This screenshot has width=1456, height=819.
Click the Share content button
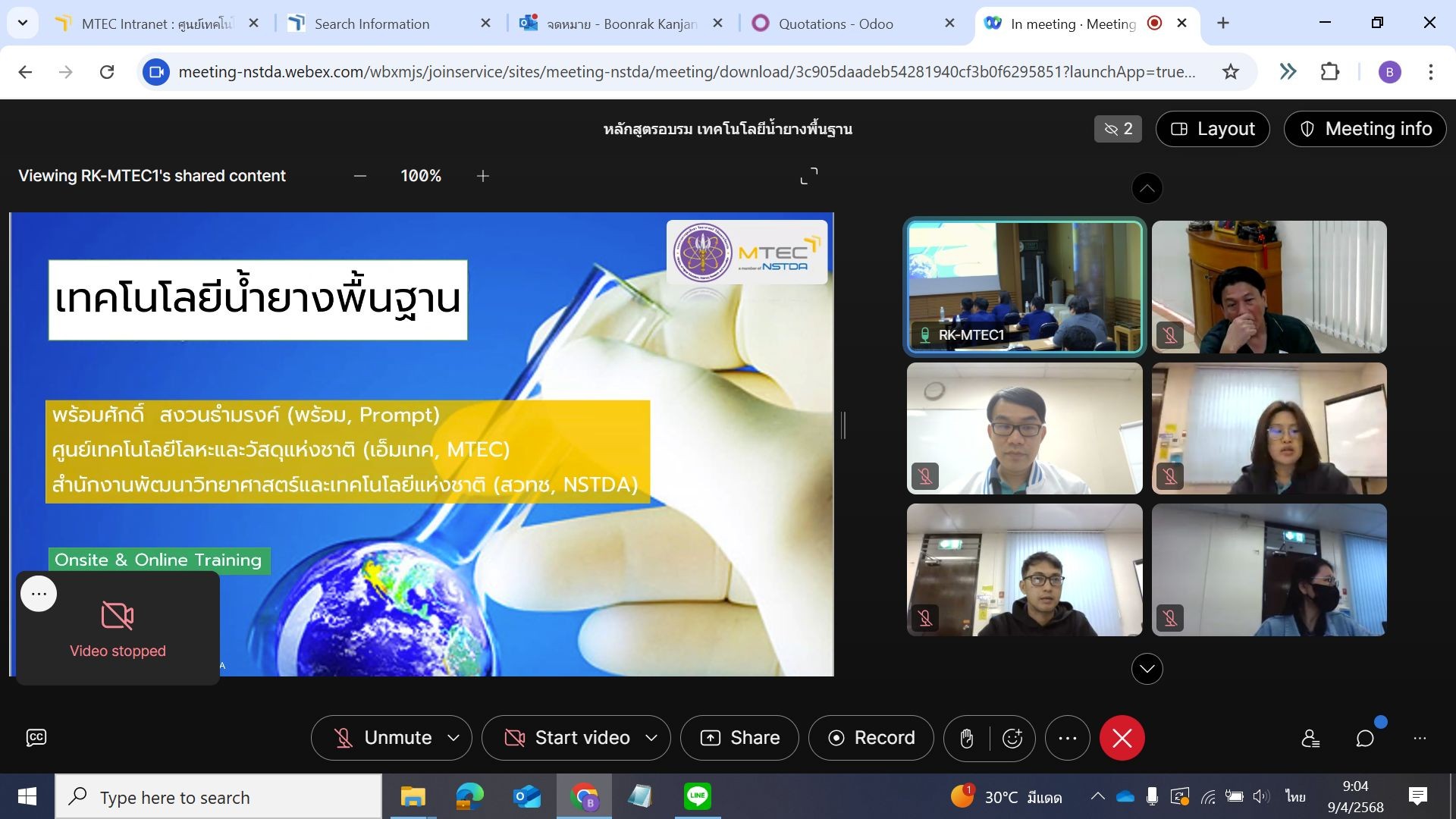[x=739, y=738]
